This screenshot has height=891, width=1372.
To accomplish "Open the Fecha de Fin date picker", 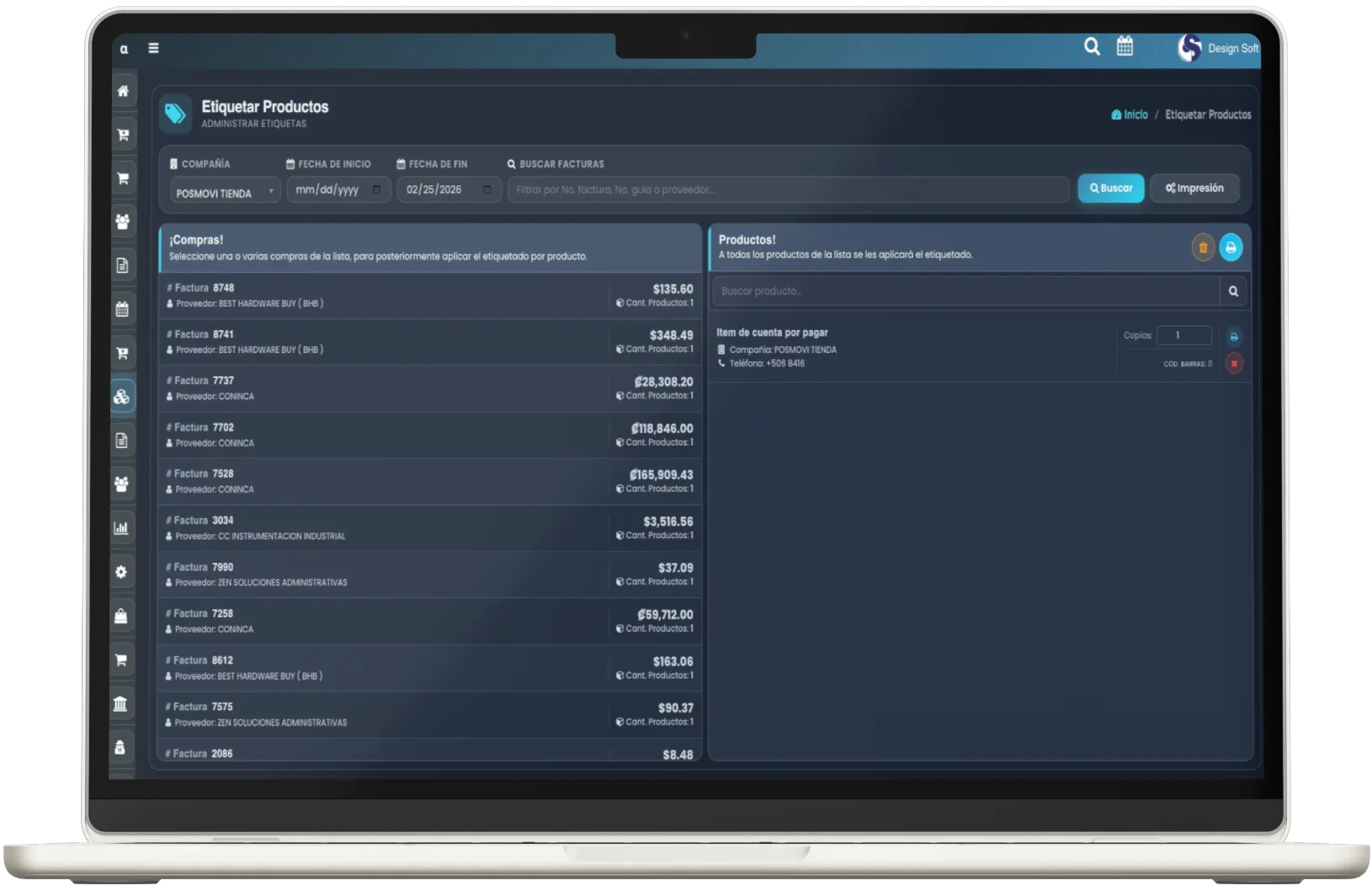I will click(487, 189).
